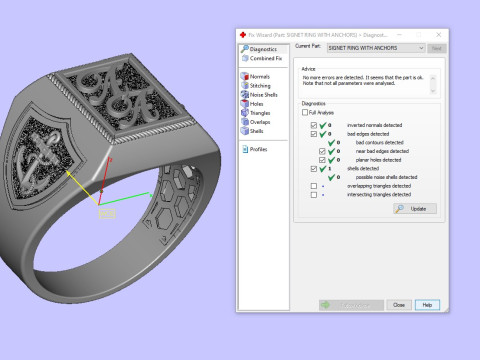Click the Profiles label
Viewport: 480px width, 360px height.
click(259, 149)
